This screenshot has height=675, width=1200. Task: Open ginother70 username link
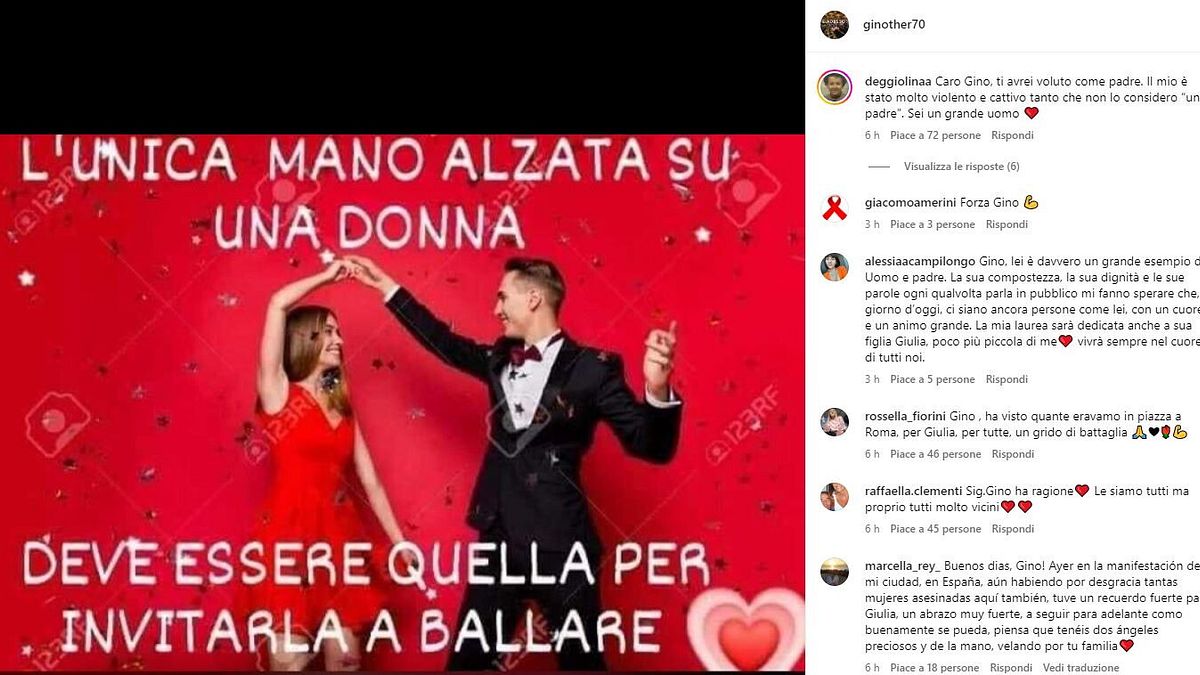[893, 25]
